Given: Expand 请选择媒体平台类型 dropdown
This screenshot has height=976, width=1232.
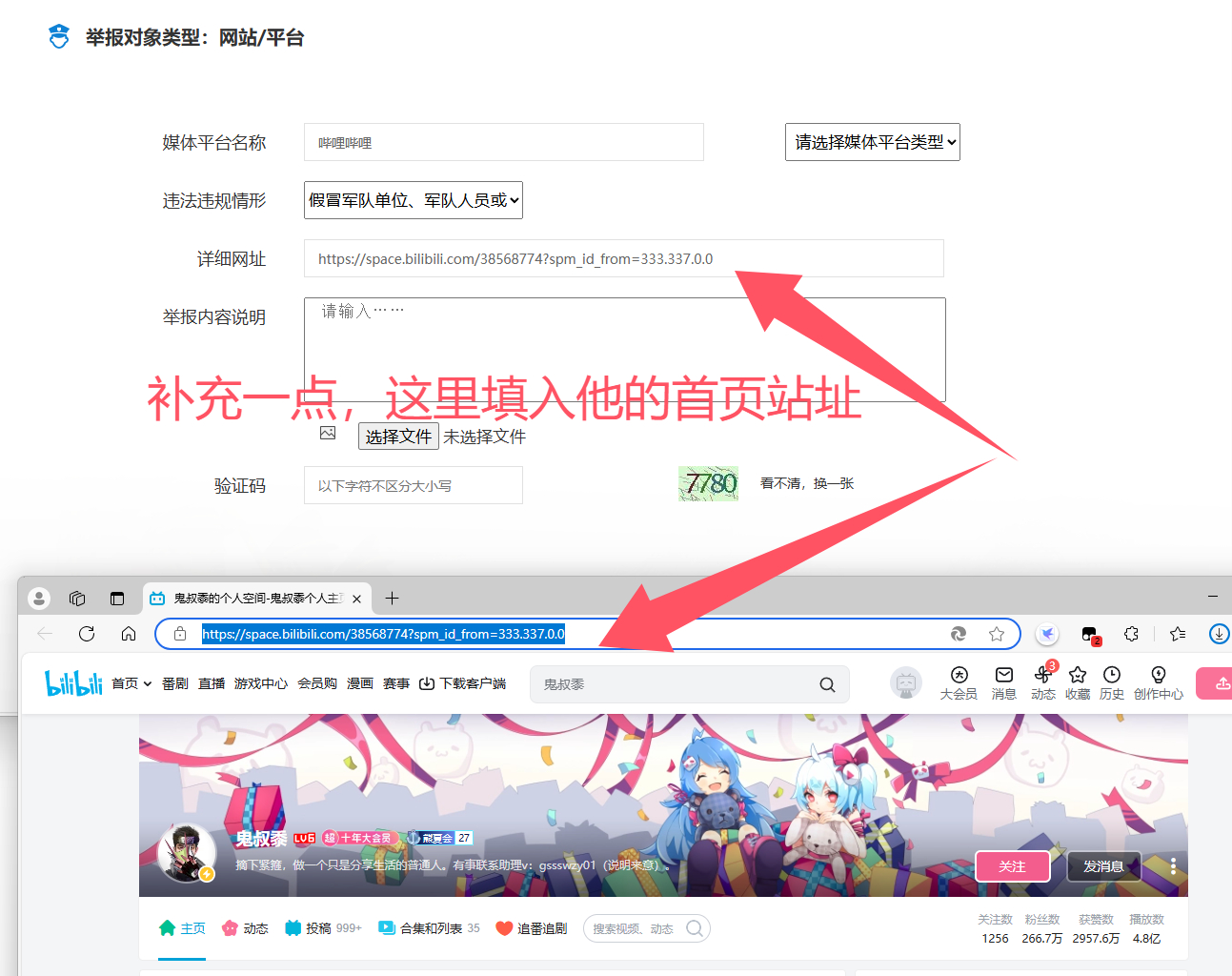Looking at the screenshot, I should point(872,142).
